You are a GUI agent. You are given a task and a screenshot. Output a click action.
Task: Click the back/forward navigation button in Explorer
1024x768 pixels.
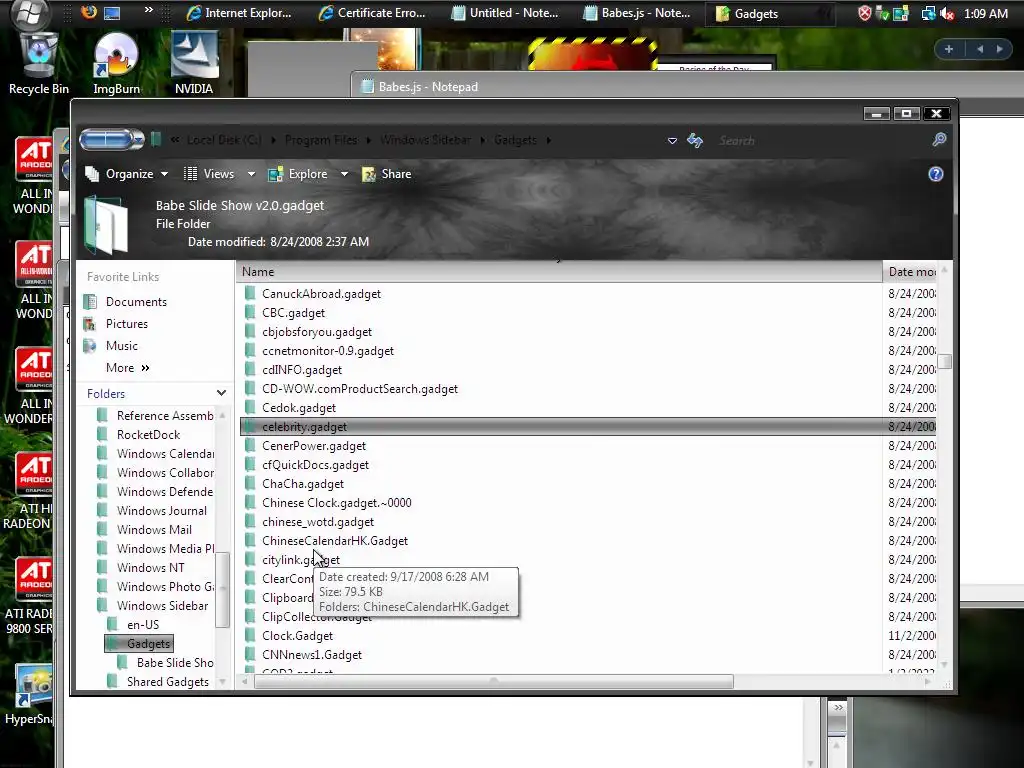[112, 139]
